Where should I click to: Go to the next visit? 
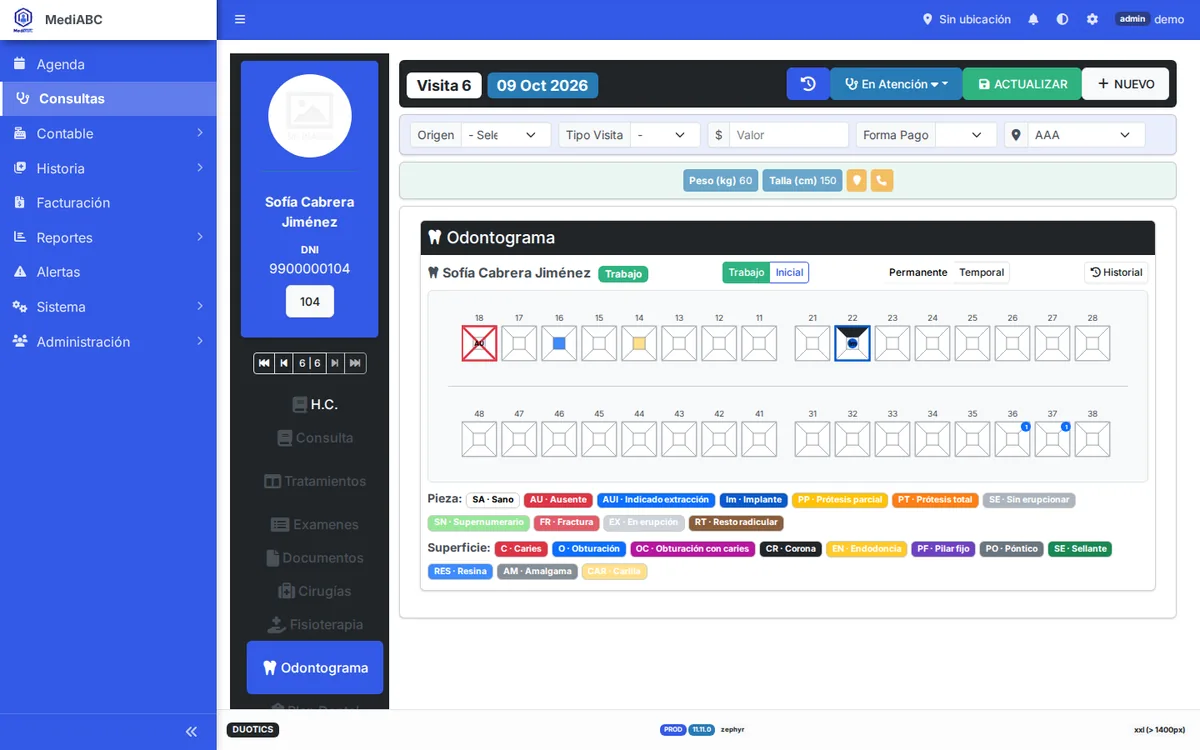pyautogui.click(x=335, y=363)
